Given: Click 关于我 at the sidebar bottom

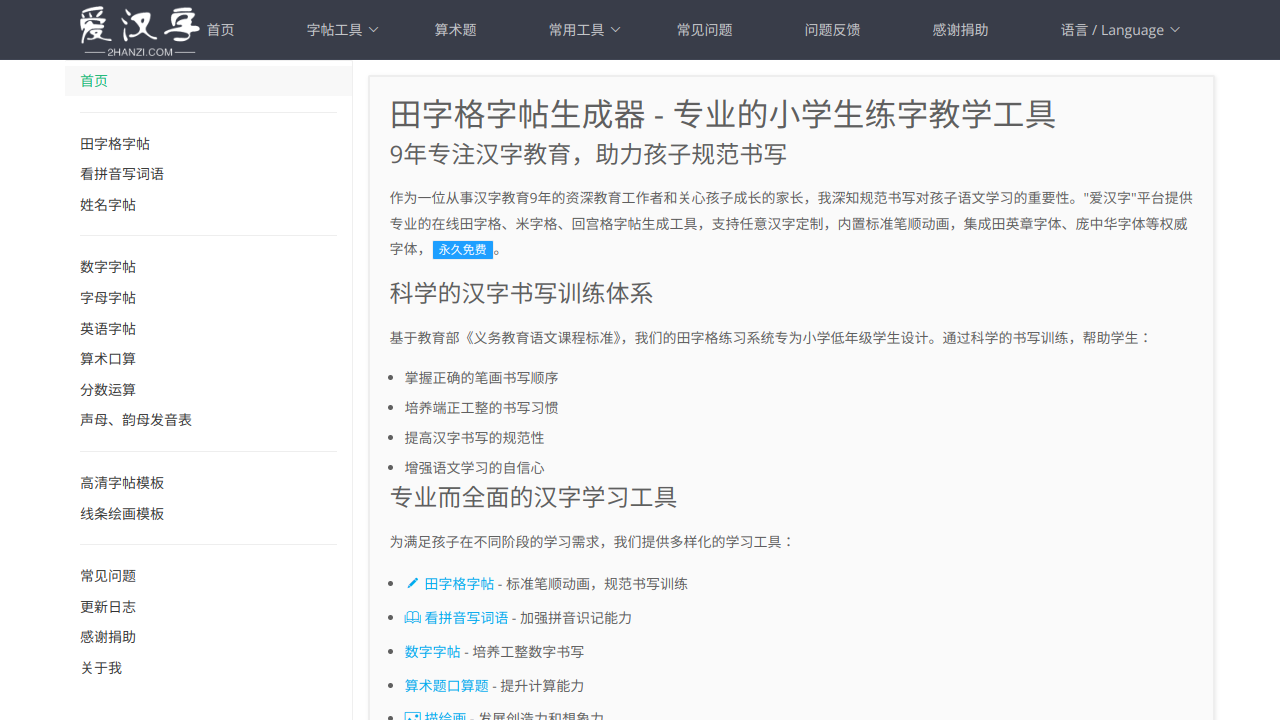Looking at the screenshot, I should (x=101, y=667).
